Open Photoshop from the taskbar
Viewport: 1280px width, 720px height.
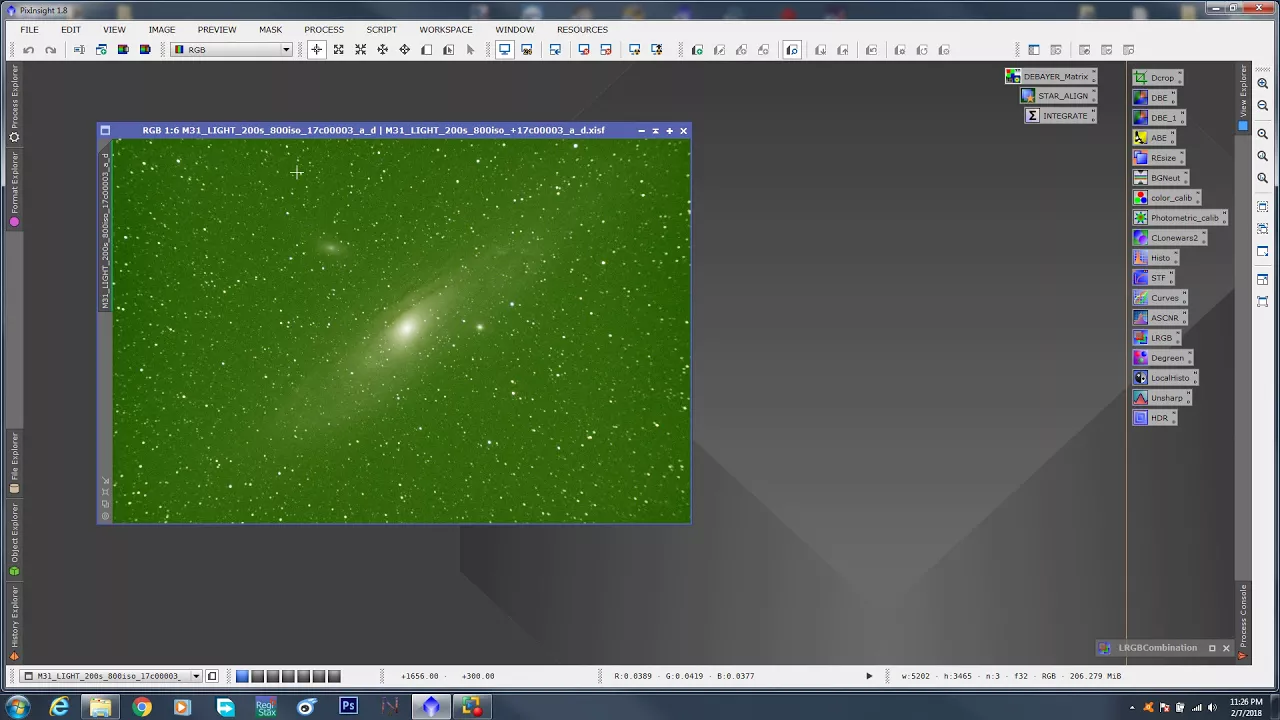(347, 707)
